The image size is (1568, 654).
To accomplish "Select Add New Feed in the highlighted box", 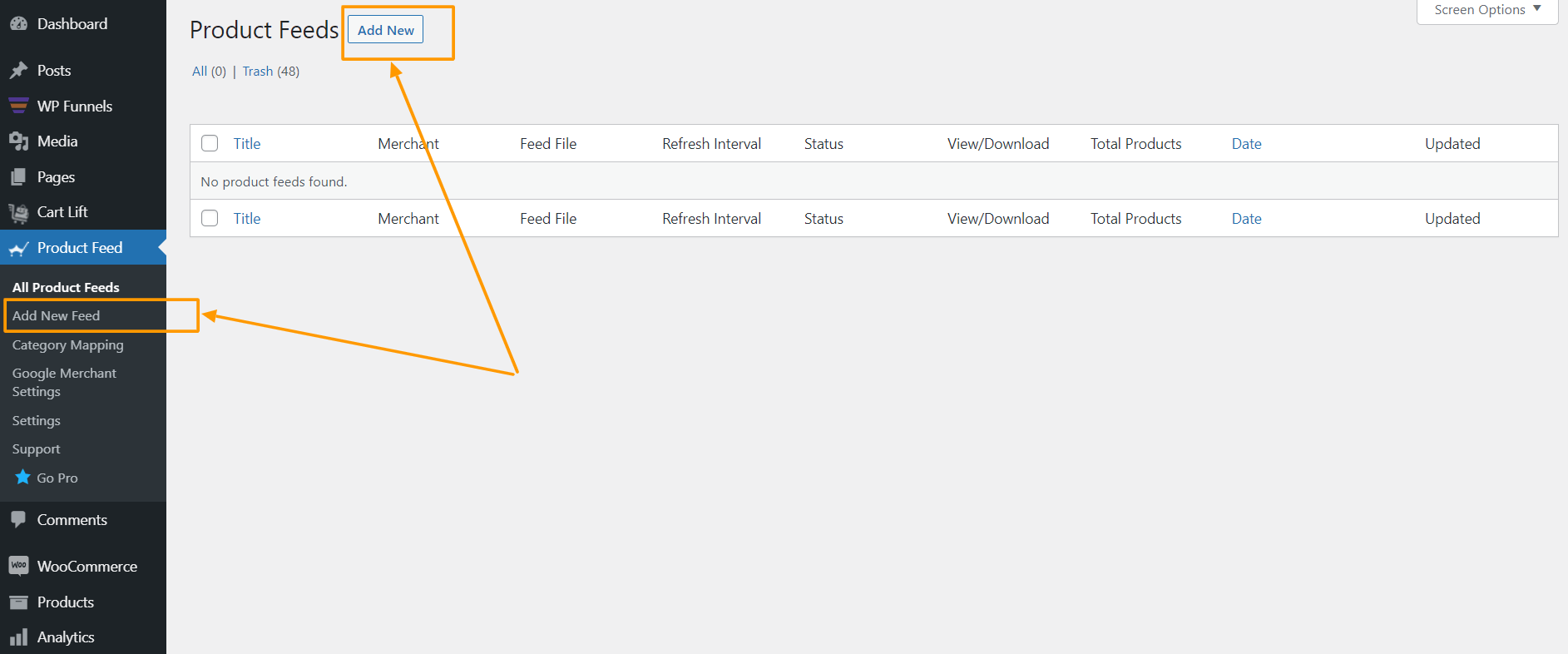I will 55,315.
